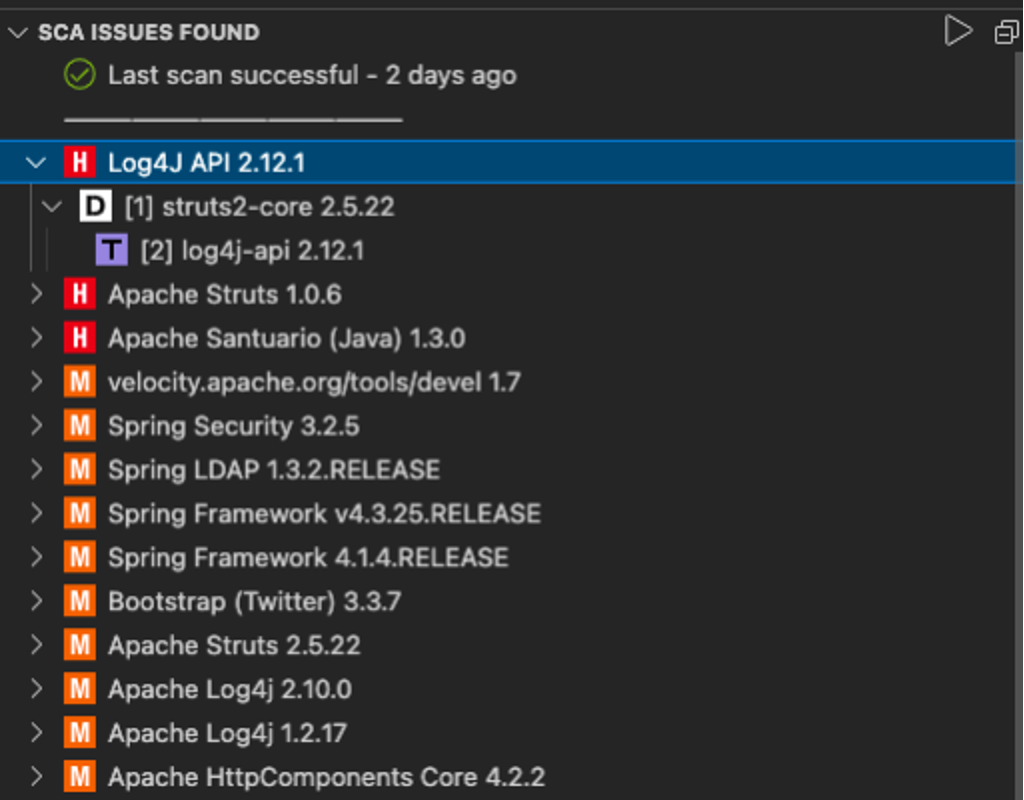Click the Direct dependency badge on struts2-core
This screenshot has height=800, width=1024.
(95, 206)
